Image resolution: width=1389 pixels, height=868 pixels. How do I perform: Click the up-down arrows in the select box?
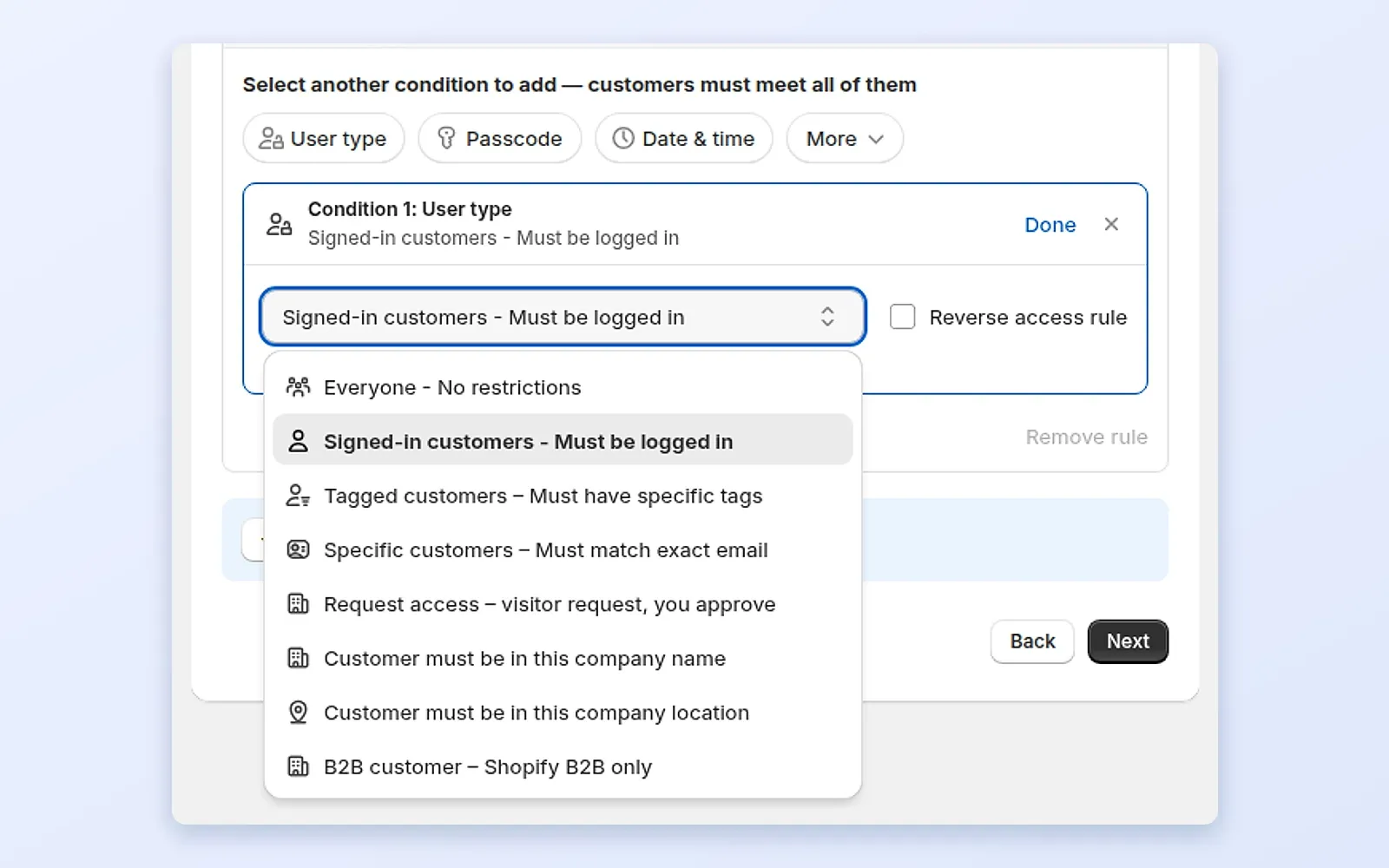(x=827, y=317)
